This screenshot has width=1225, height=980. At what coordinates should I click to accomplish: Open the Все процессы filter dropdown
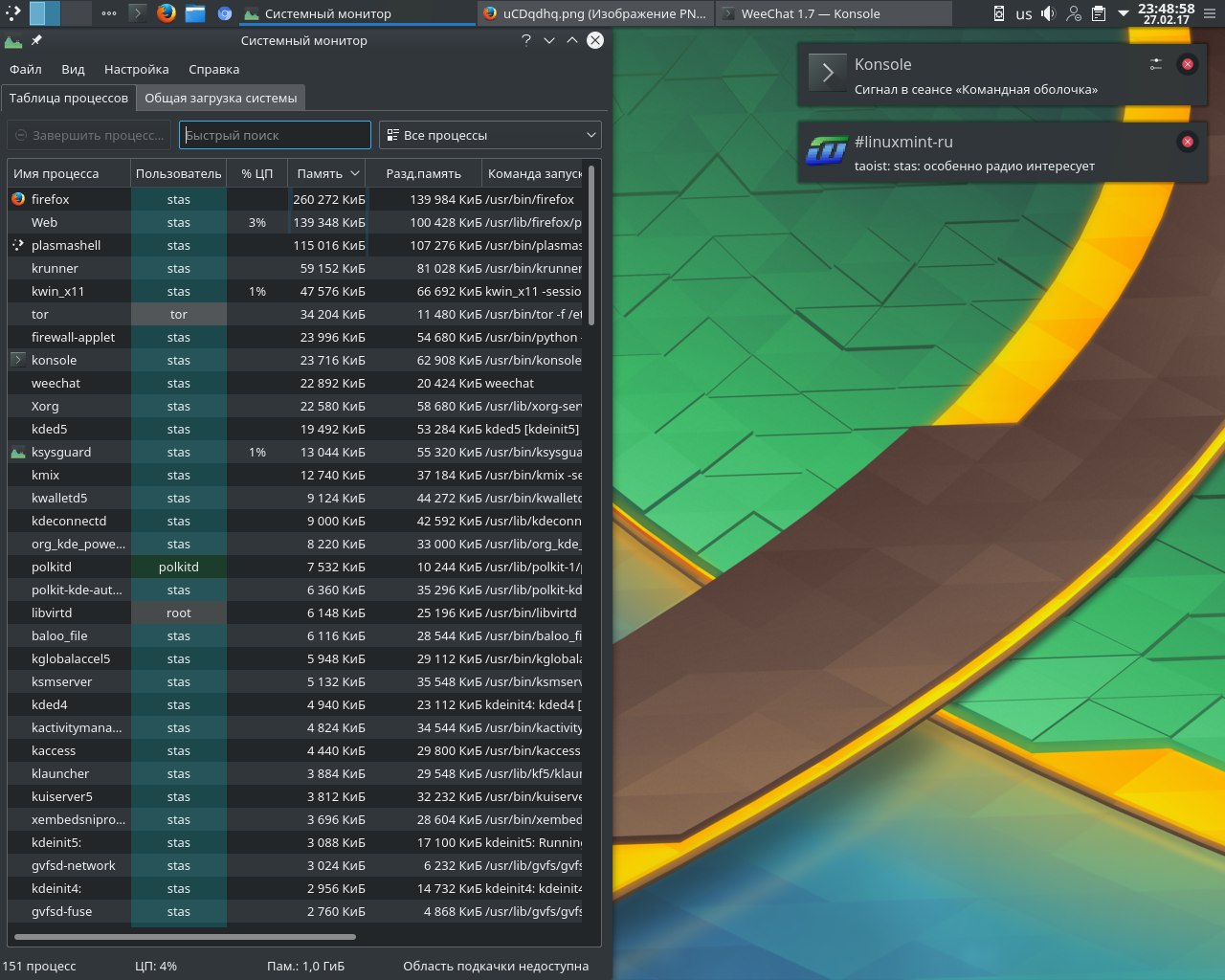click(490, 135)
